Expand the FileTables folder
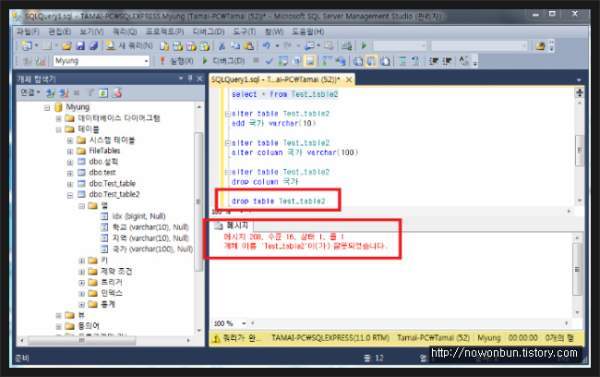The width and height of the screenshot is (600, 377). pos(70,151)
